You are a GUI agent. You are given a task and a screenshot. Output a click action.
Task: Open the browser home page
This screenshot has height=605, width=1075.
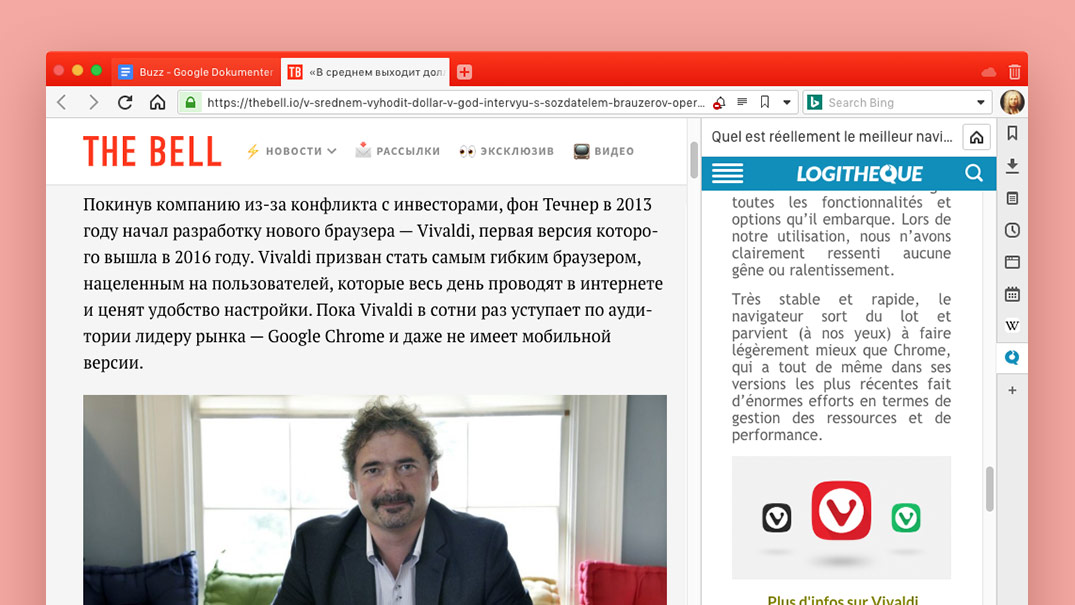point(158,103)
